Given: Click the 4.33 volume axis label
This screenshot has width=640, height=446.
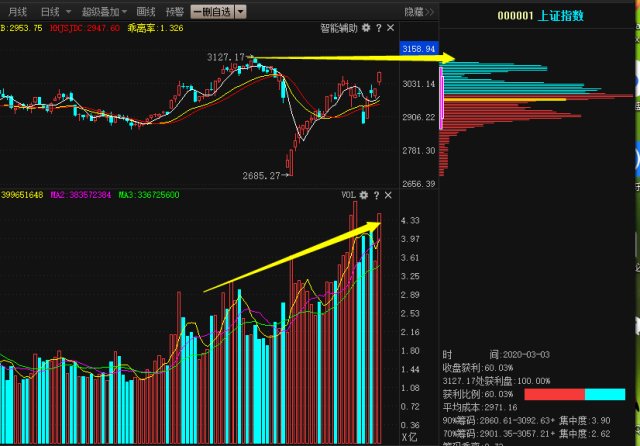Looking at the screenshot, I should 410,220.
